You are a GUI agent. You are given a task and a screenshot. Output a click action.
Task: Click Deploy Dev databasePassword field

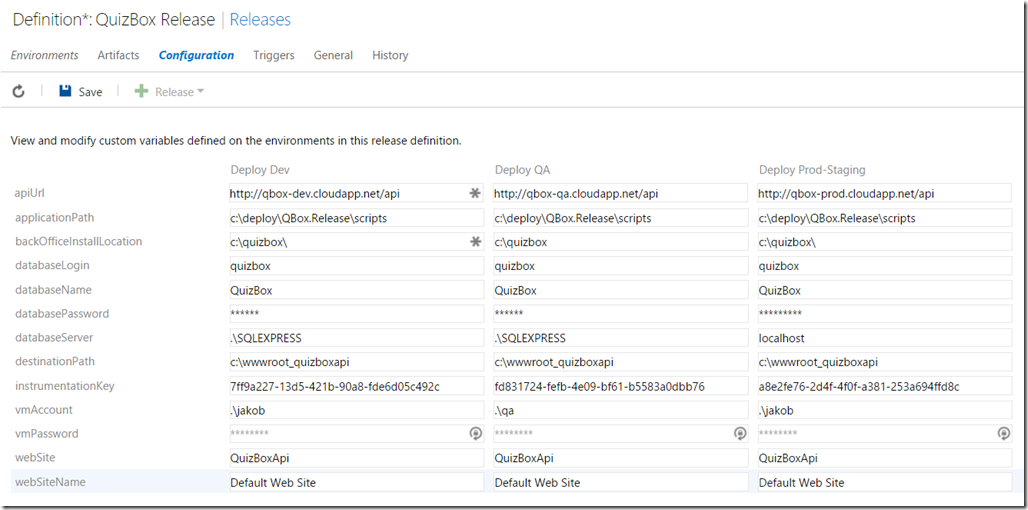tap(357, 313)
